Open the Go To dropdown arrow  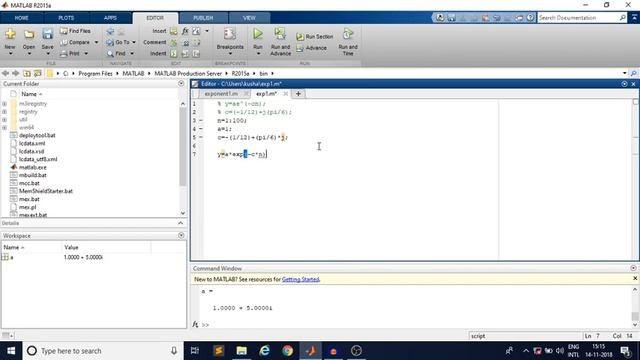click(134, 42)
